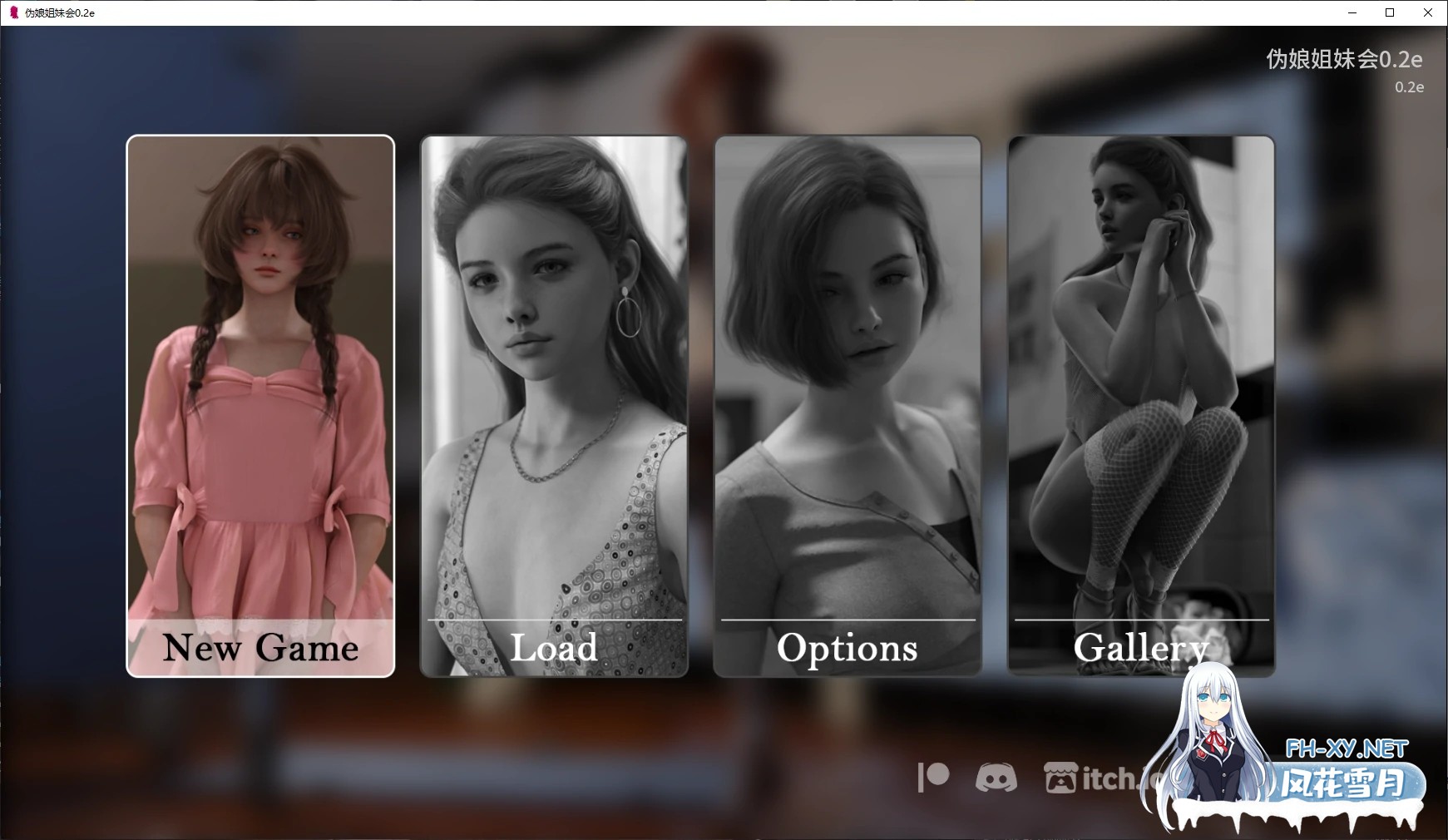1448x840 pixels.
Task: Click the game title in top-right corner
Action: coord(1343,59)
